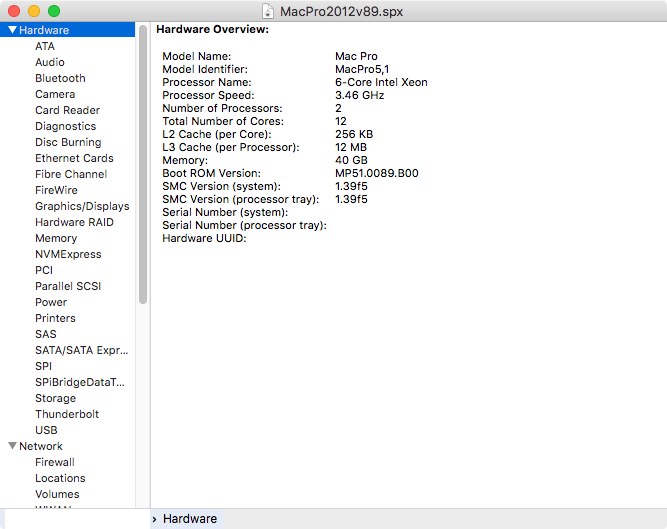667x529 pixels.
Task: View Hardware RAID details
Action: tap(74, 222)
